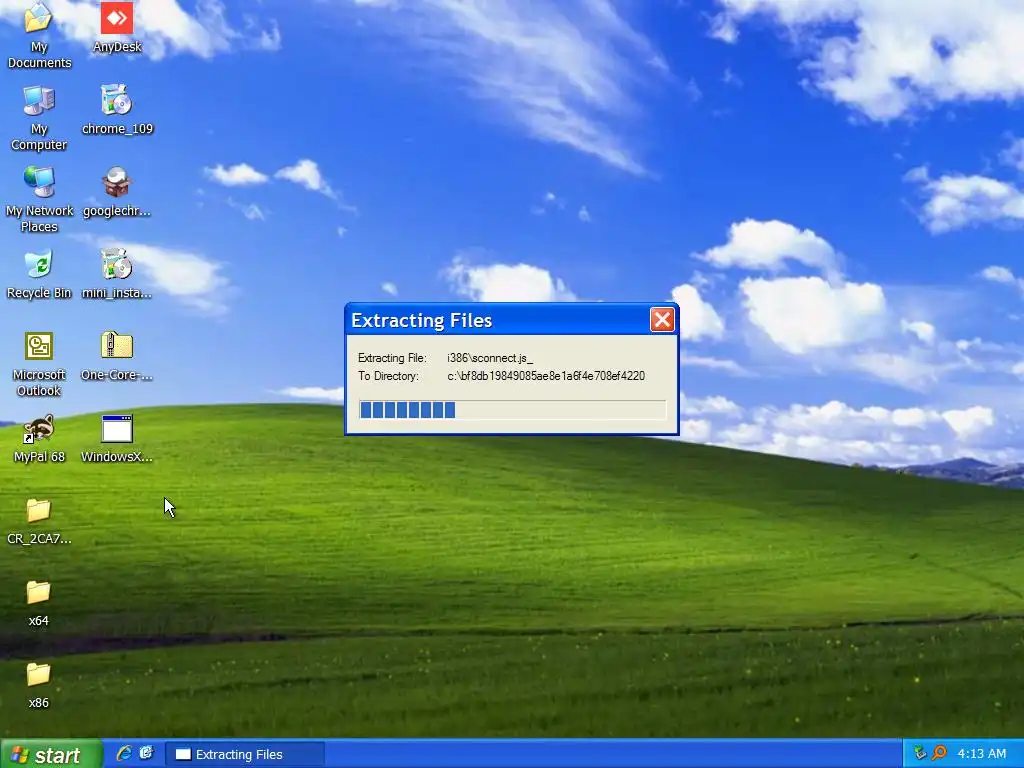Select the My Computer icon
The image size is (1024, 768).
[x=39, y=118]
